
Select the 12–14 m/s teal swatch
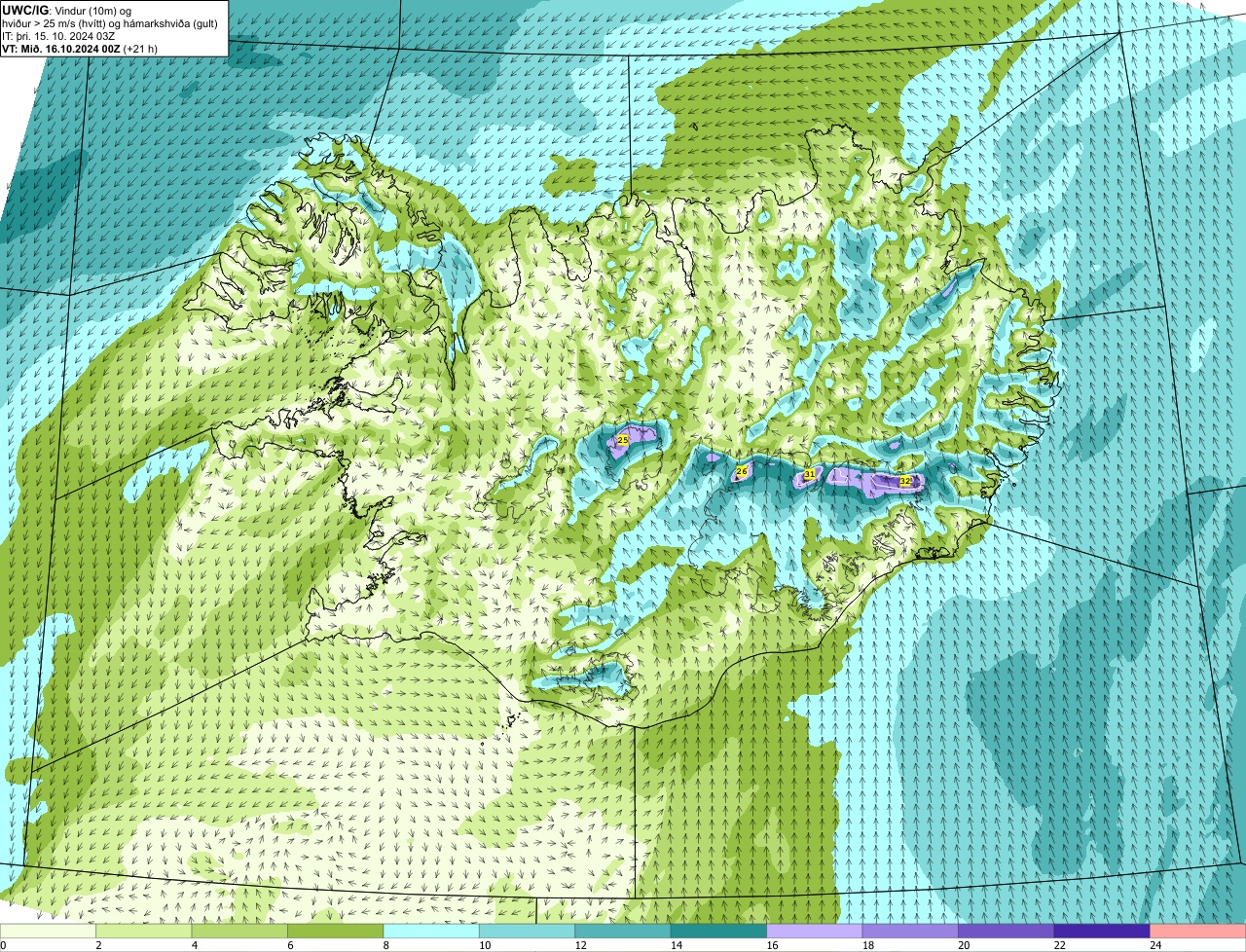[x=623, y=931]
